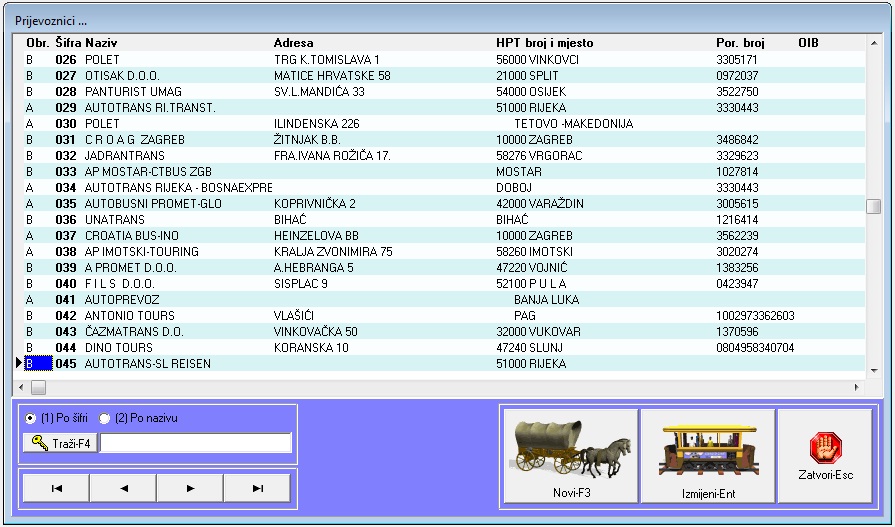Click the horizontal scrollbar left arrow
895x527 pixels.
23,387
